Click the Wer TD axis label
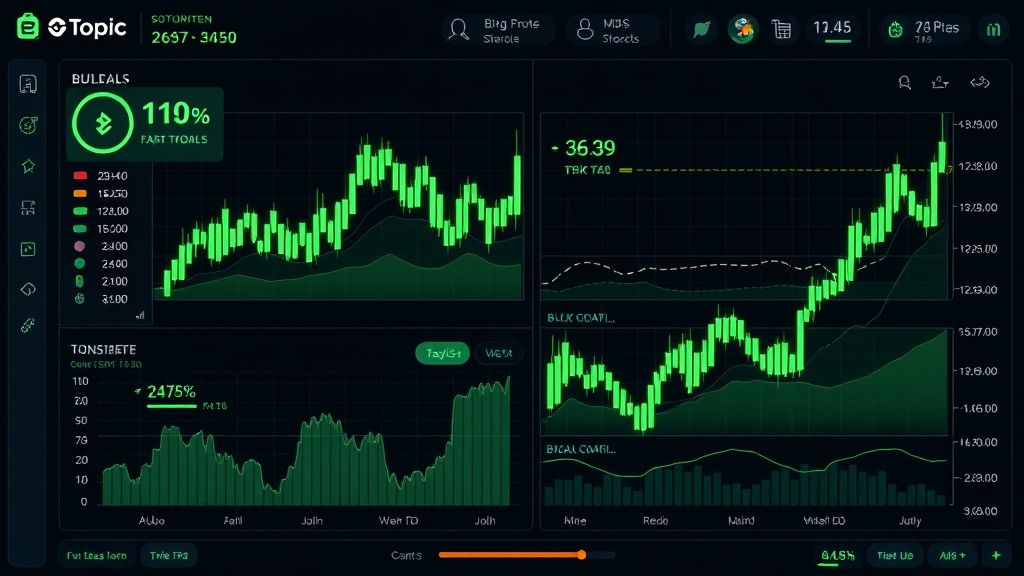 point(398,520)
